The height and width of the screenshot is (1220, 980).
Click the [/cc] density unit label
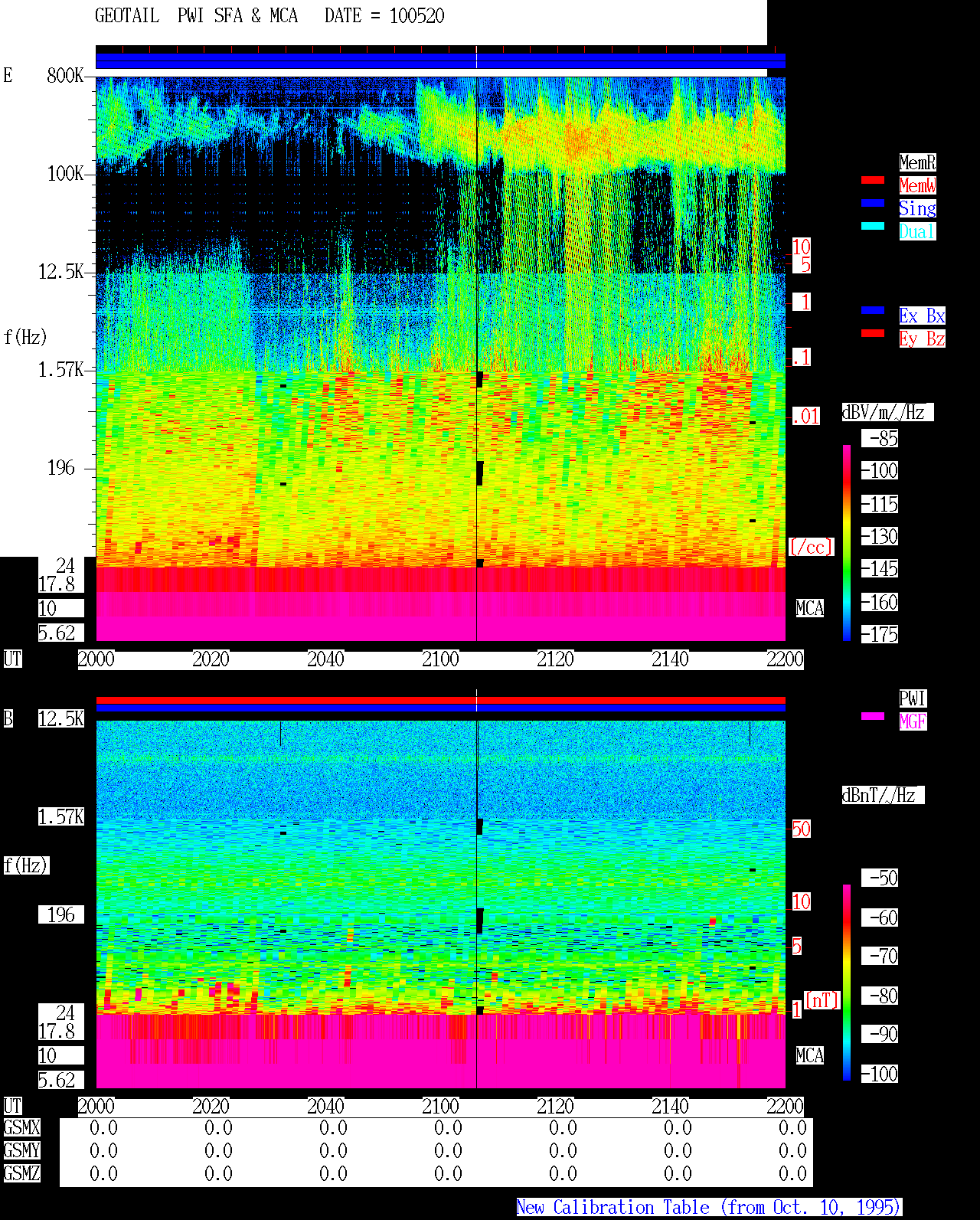tap(811, 547)
